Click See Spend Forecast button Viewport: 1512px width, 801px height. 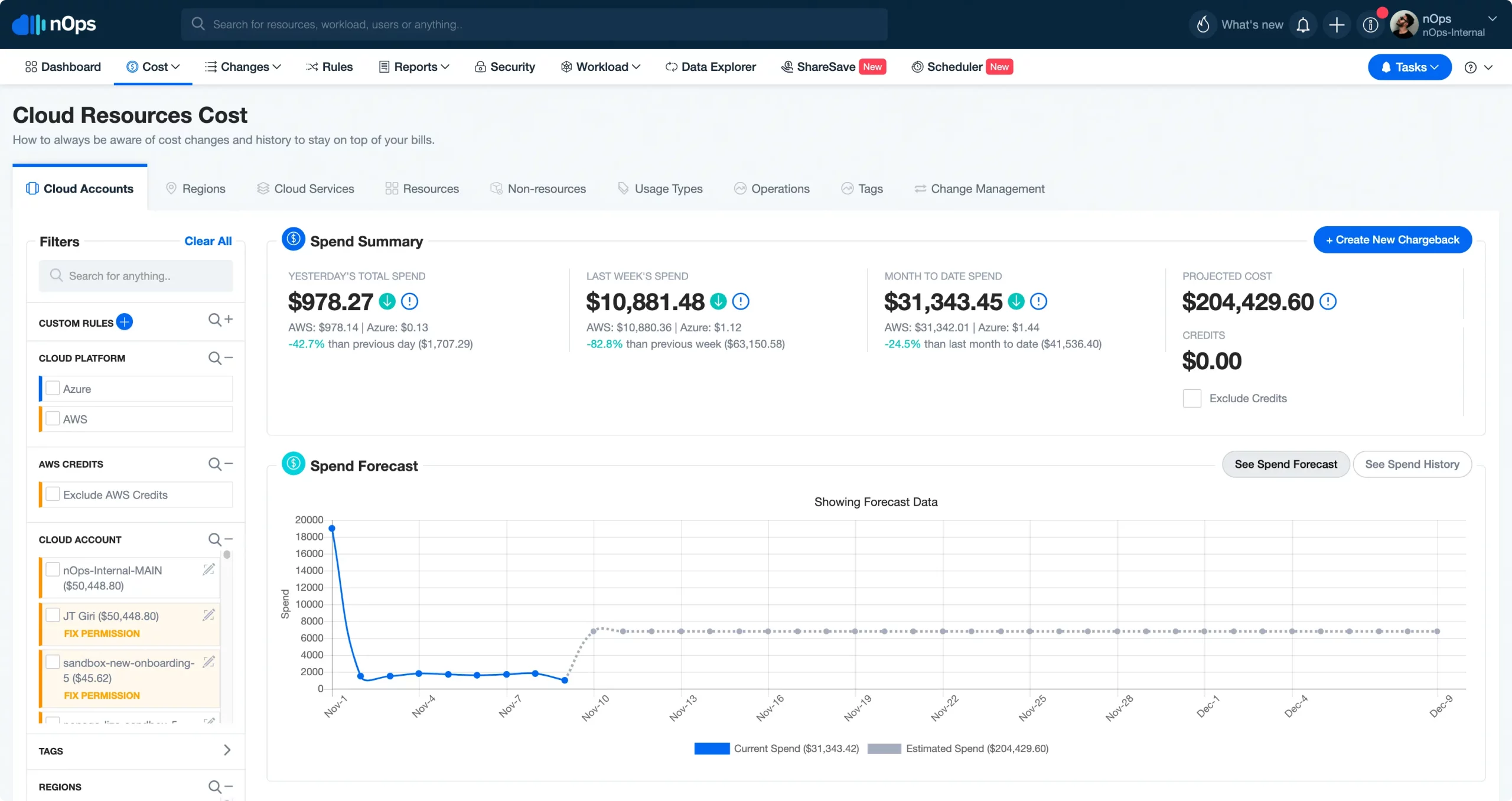click(x=1286, y=464)
